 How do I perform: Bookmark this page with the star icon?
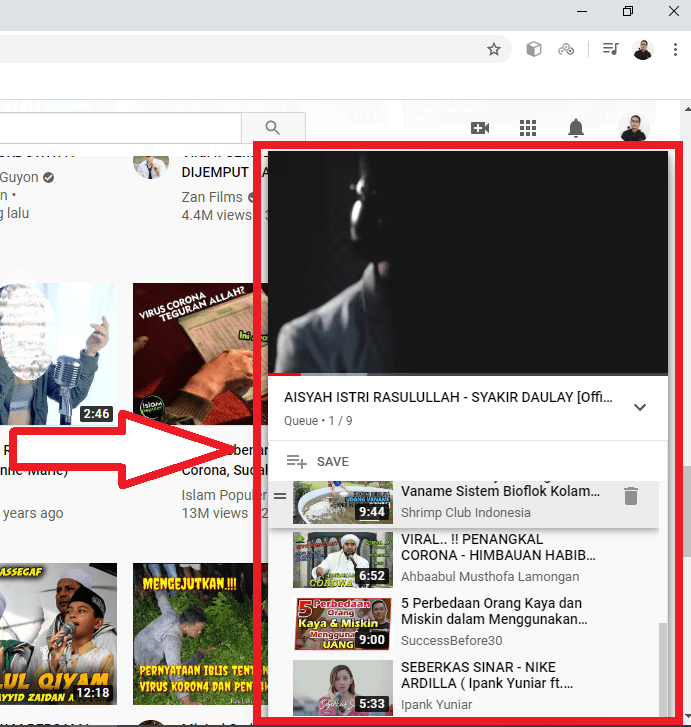point(493,49)
